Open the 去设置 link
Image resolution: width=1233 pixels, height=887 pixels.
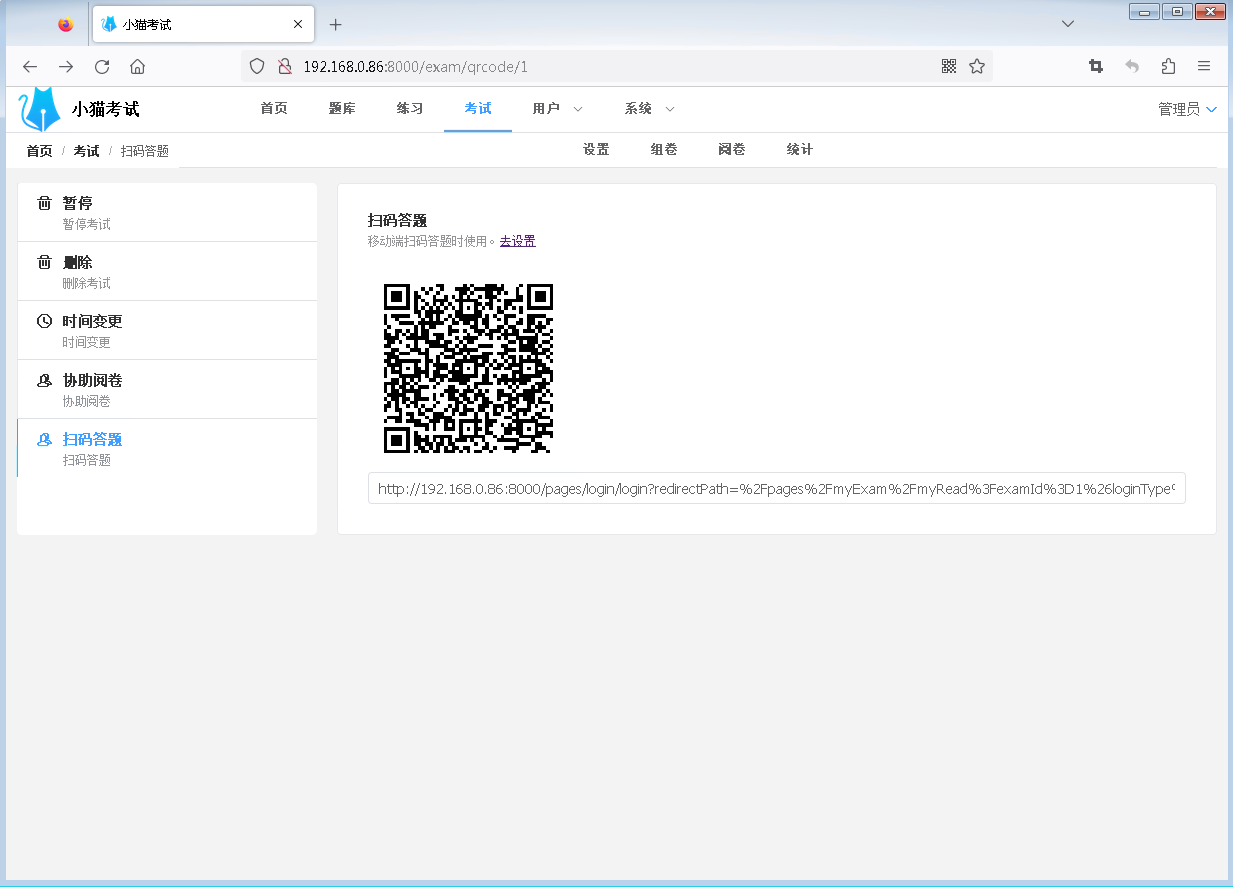pyautogui.click(x=517, y=240)
